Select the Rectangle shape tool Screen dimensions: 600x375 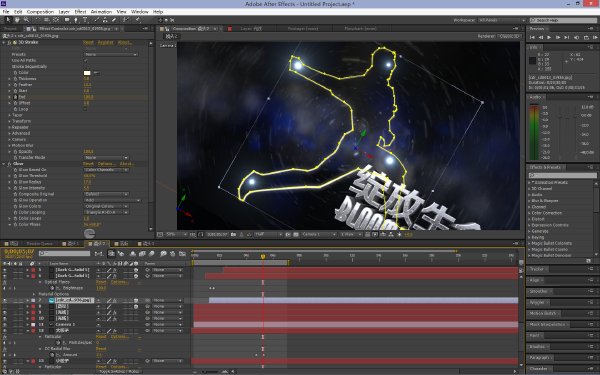tap(67, 20)
